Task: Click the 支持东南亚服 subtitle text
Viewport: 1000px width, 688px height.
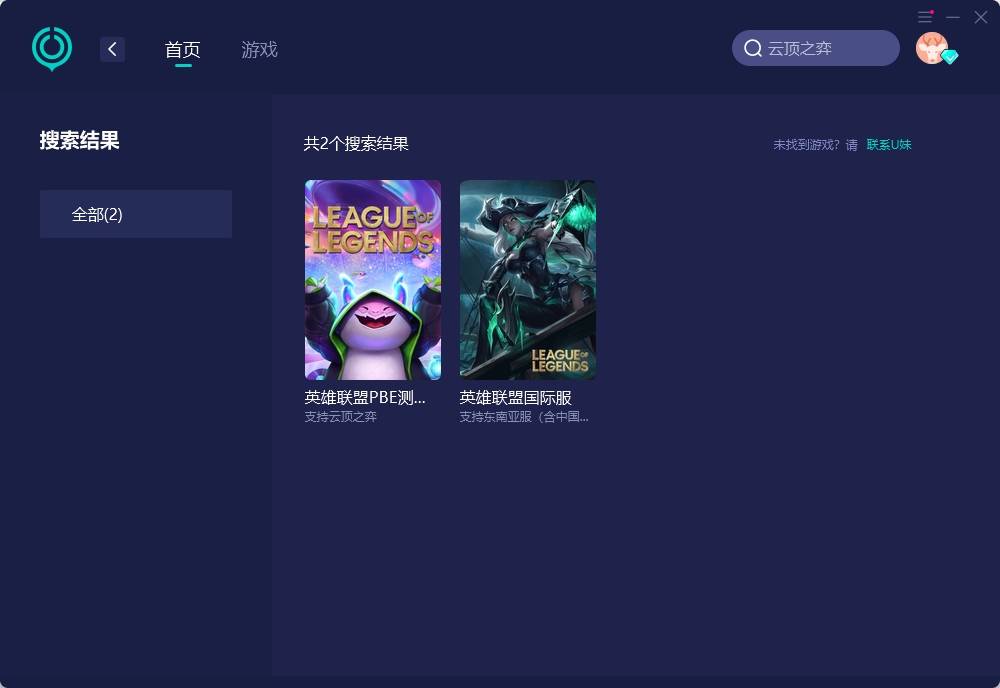Action: pyautogui.click(x=524, y=417)
